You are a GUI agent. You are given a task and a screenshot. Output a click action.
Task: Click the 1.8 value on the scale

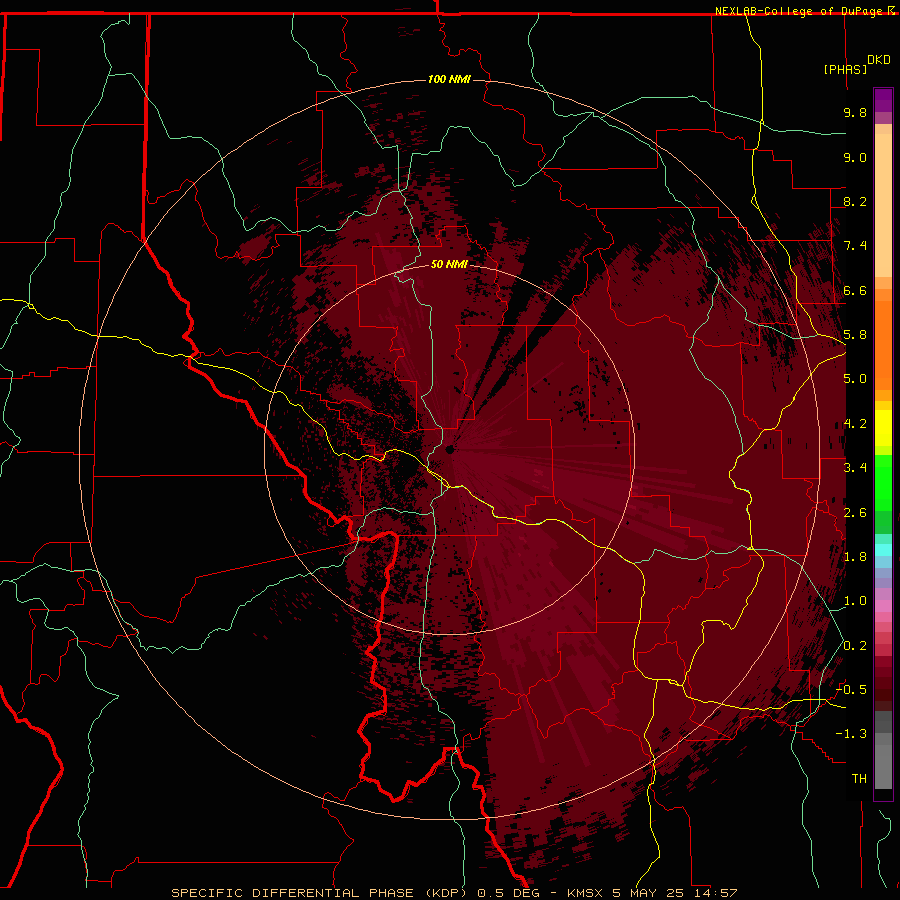pos(855,557)
